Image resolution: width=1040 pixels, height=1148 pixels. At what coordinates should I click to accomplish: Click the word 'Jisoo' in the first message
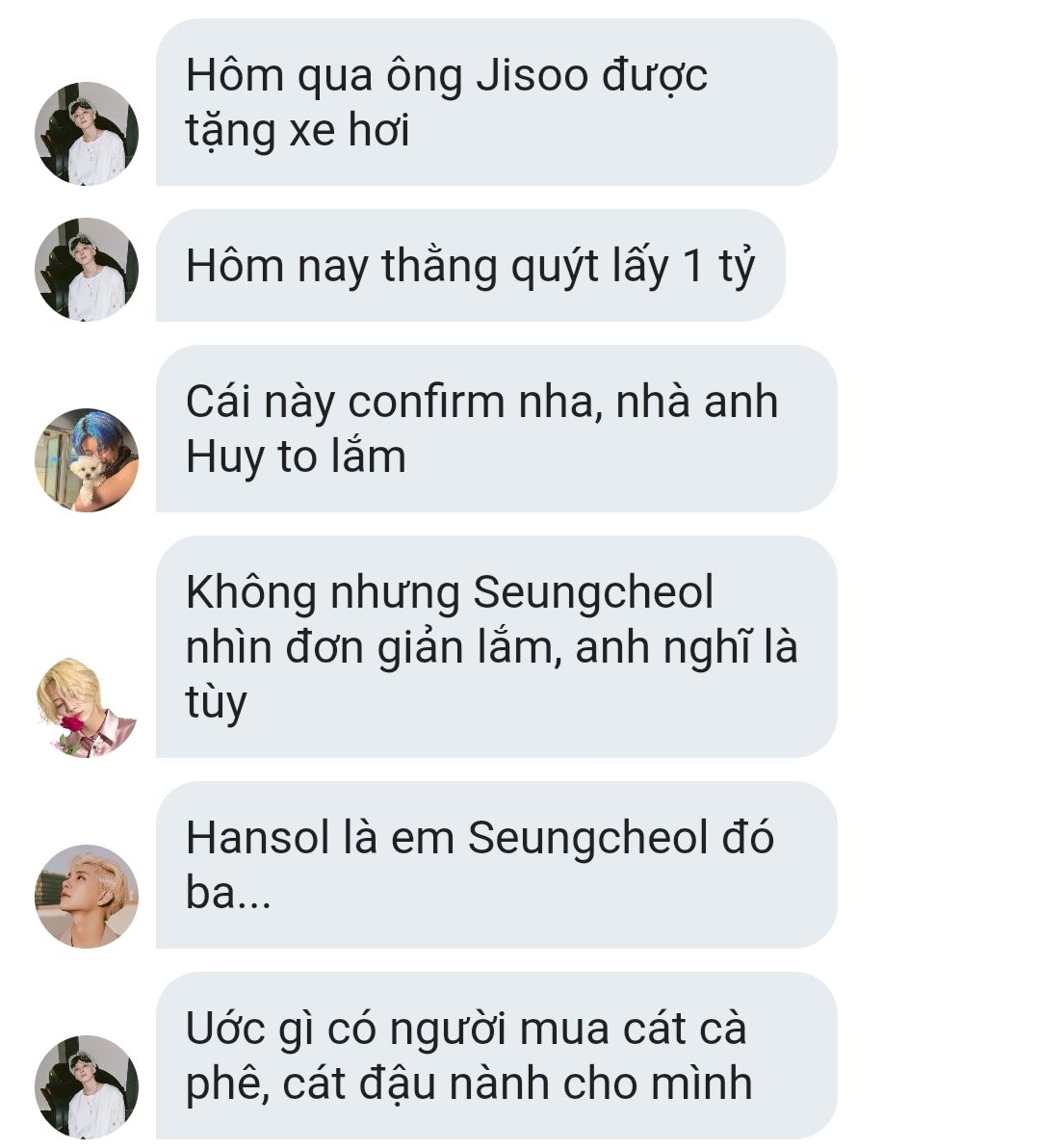[x=533, y=75]
